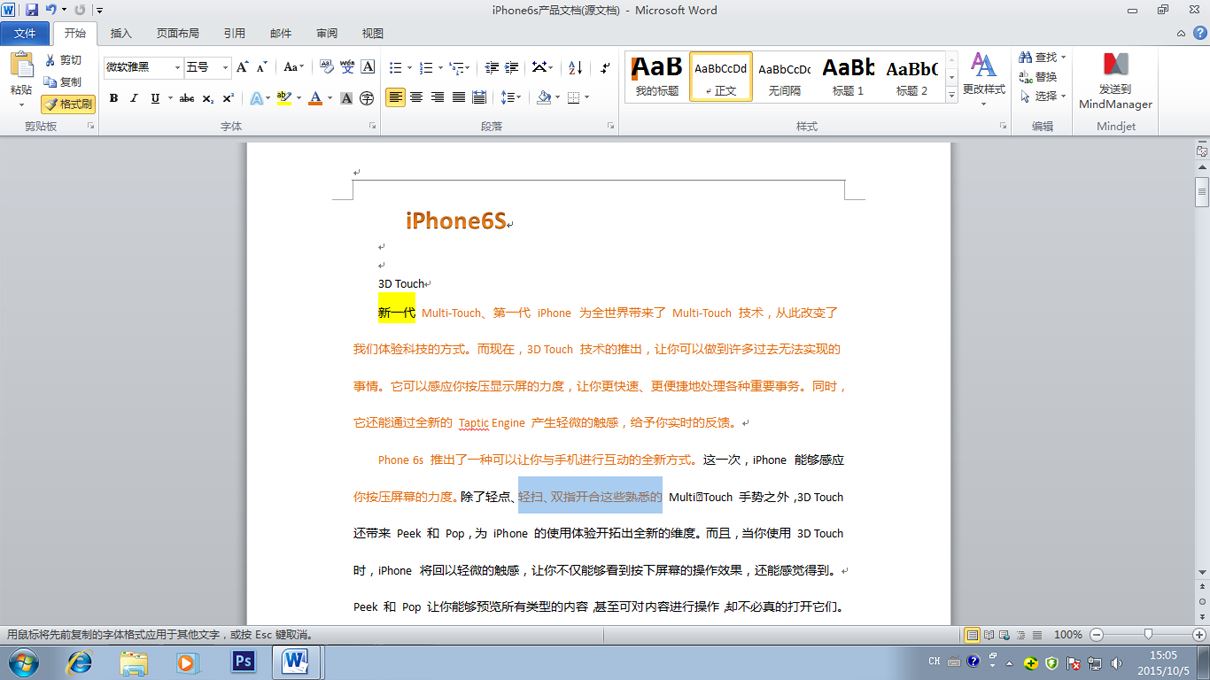Toggle the Format Painter (格式刷) button

pyautogui.click(x=68, y=103)
